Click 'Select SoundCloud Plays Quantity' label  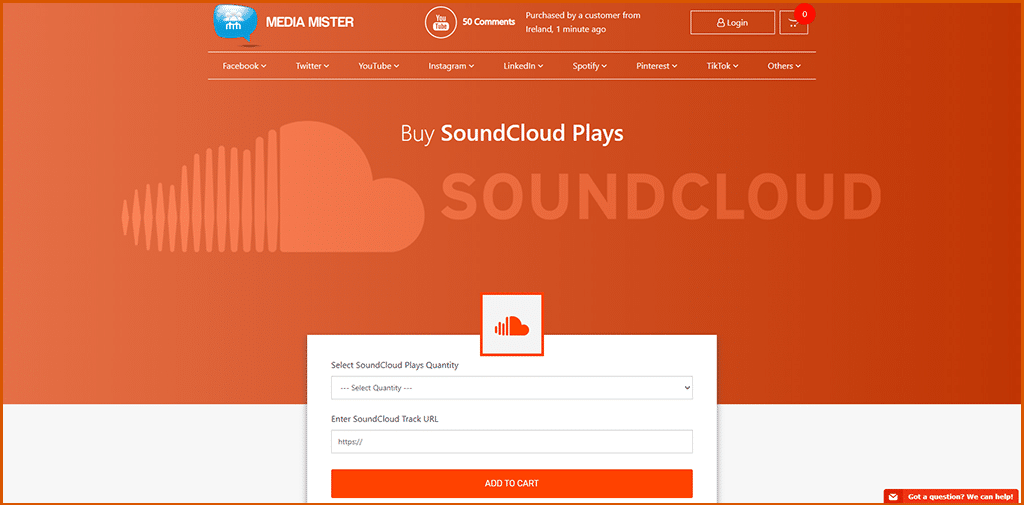pos(394,365)
